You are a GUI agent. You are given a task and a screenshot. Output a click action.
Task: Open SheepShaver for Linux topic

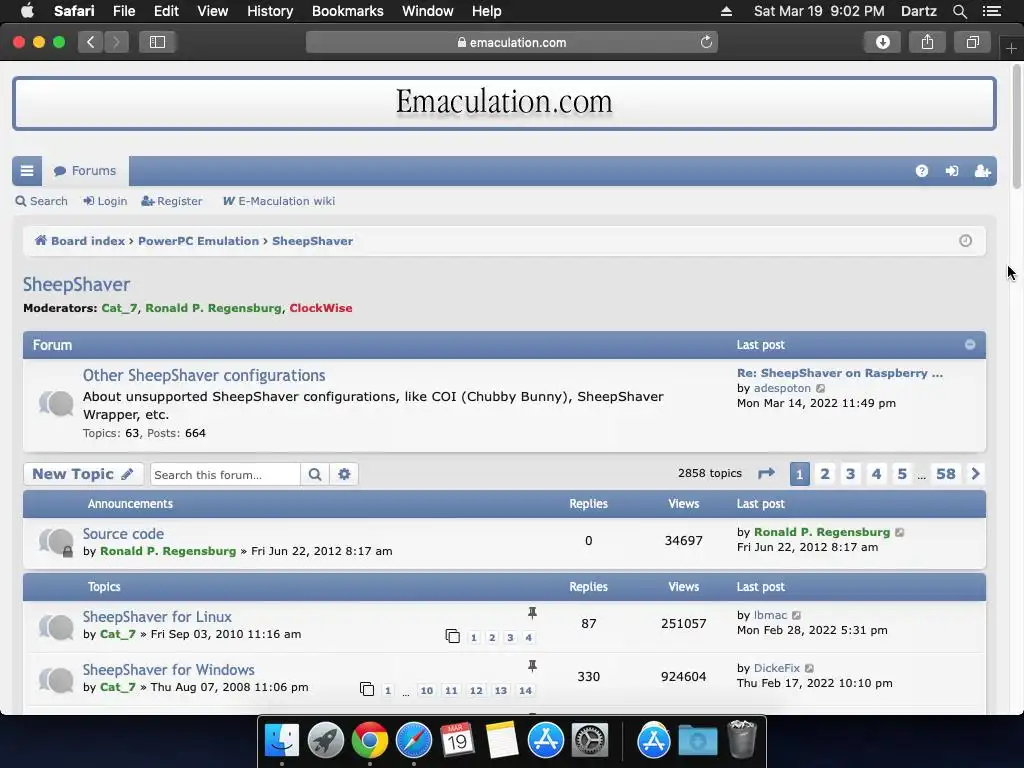[157, 616]
